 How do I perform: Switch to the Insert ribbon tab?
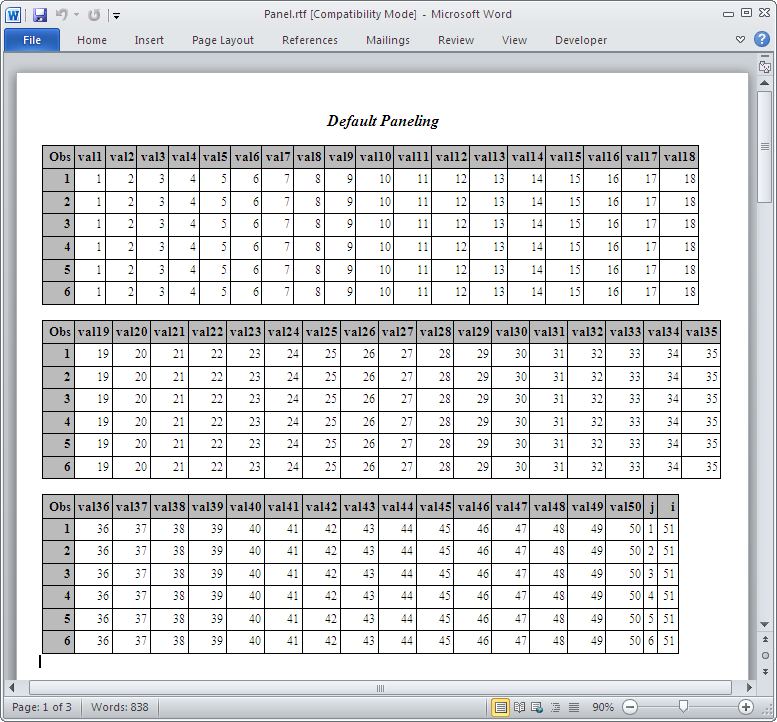coord(149,40)
